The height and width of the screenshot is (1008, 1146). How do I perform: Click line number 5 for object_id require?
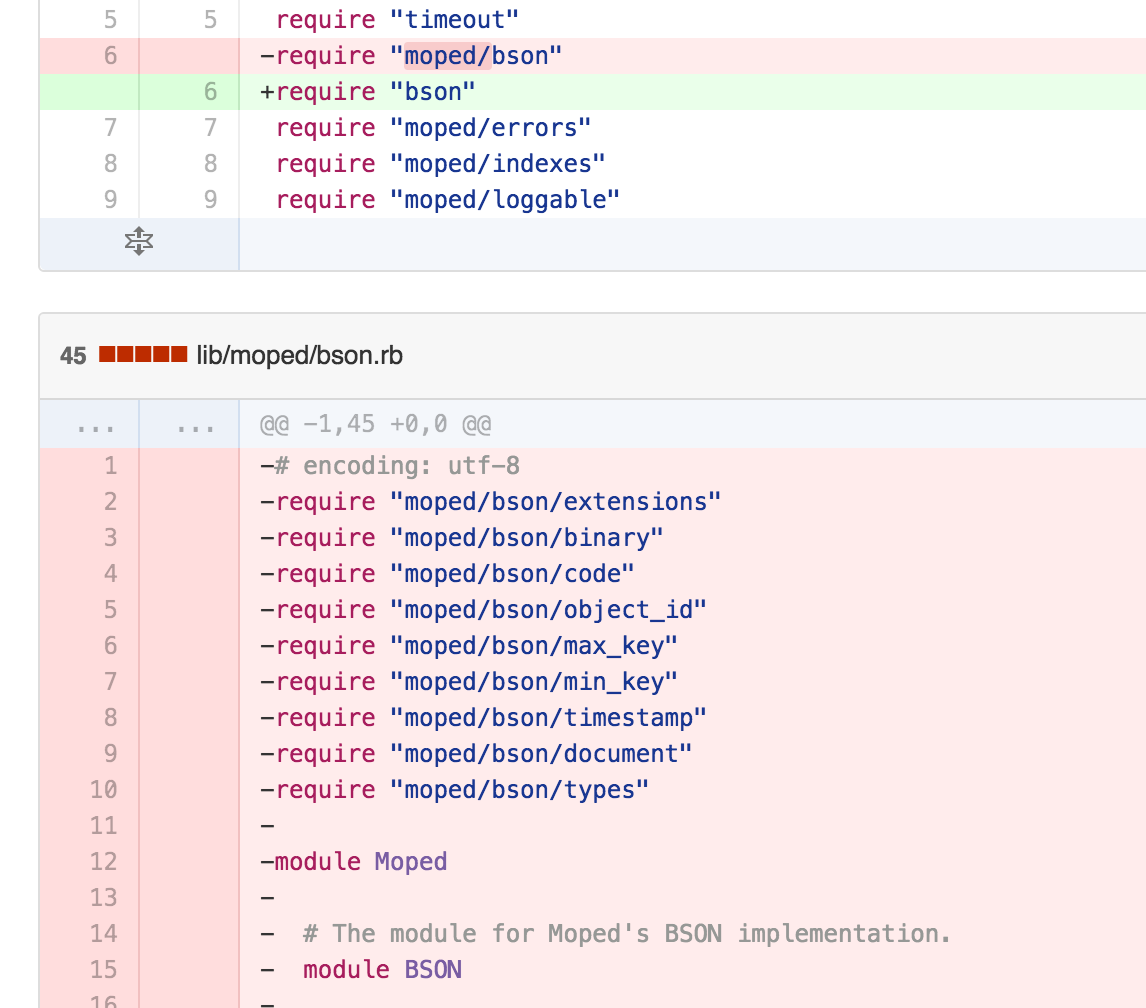110,610
